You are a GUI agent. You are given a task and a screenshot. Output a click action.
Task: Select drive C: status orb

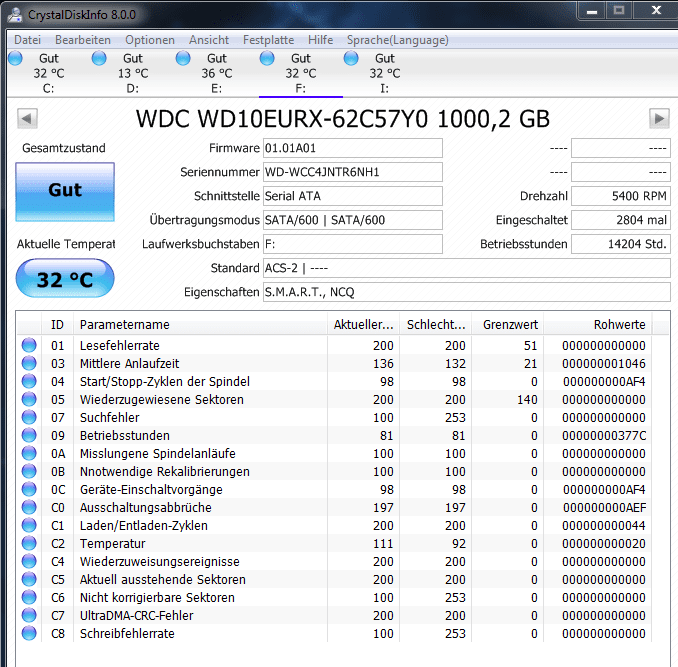click(15, 58)
